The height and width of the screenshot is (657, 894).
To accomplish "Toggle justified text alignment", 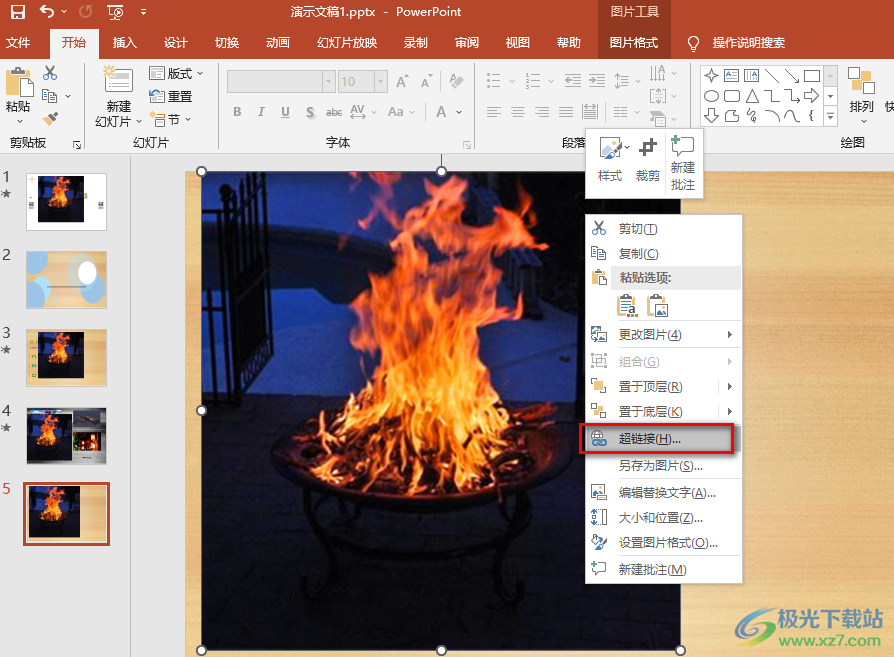I will pyautogui.click(x=566, y=112).
